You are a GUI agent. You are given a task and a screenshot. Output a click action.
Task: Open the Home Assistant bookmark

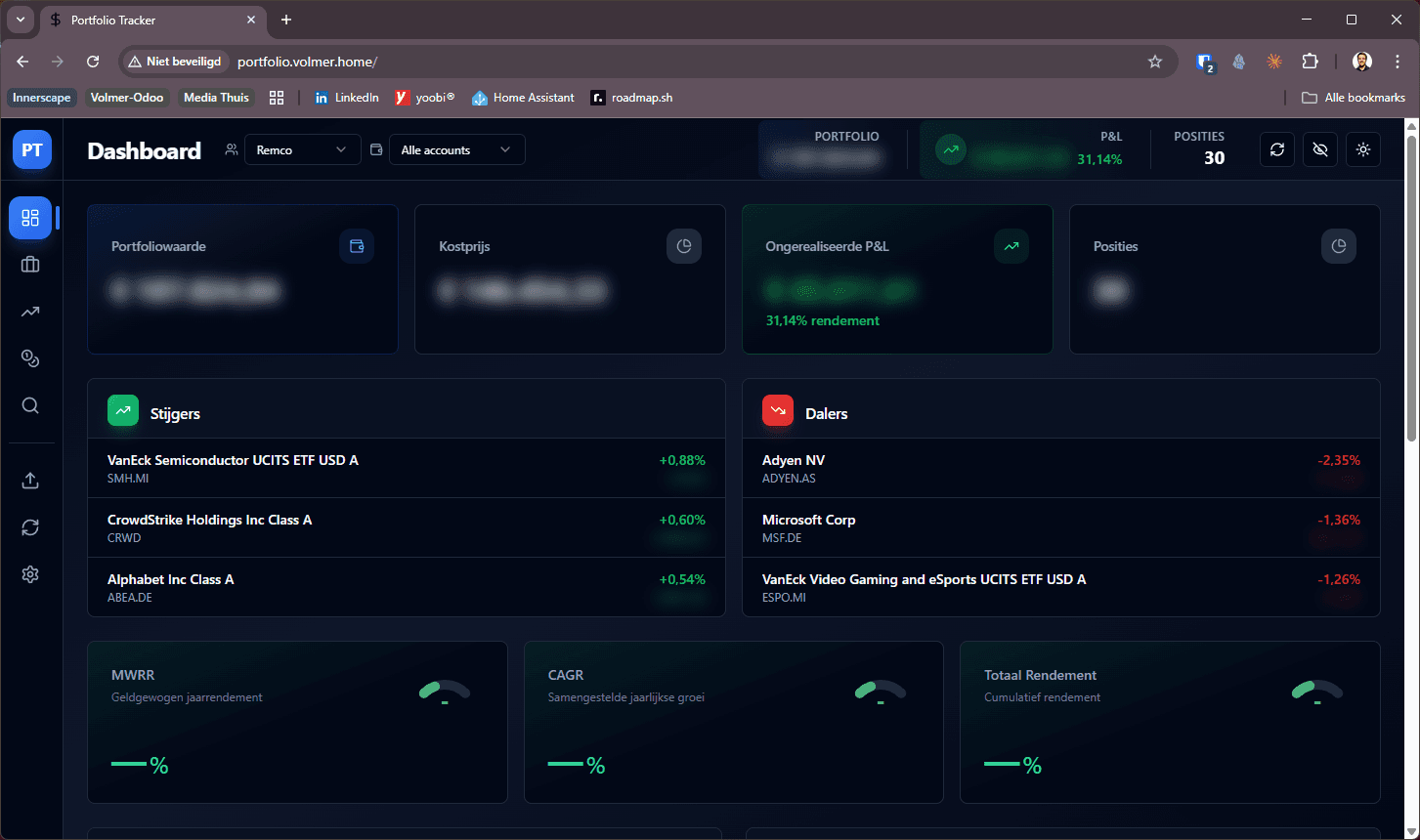point(523,98)
